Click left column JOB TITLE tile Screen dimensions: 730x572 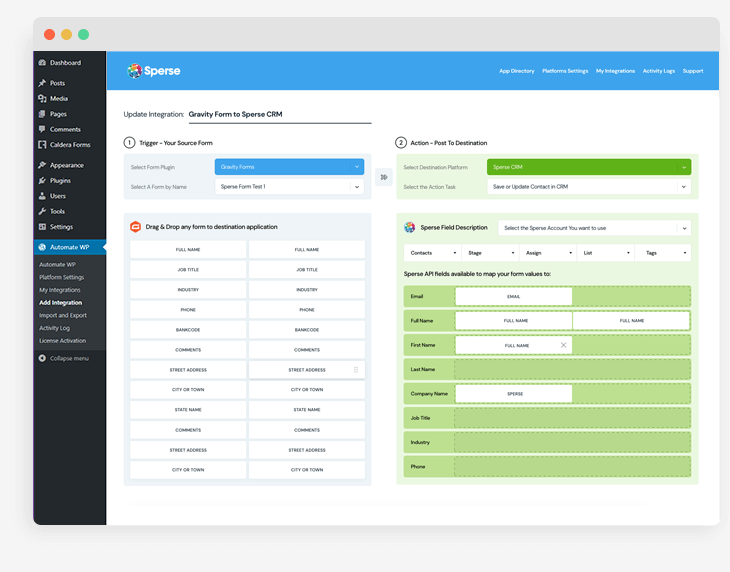click(x=188, y=269)
